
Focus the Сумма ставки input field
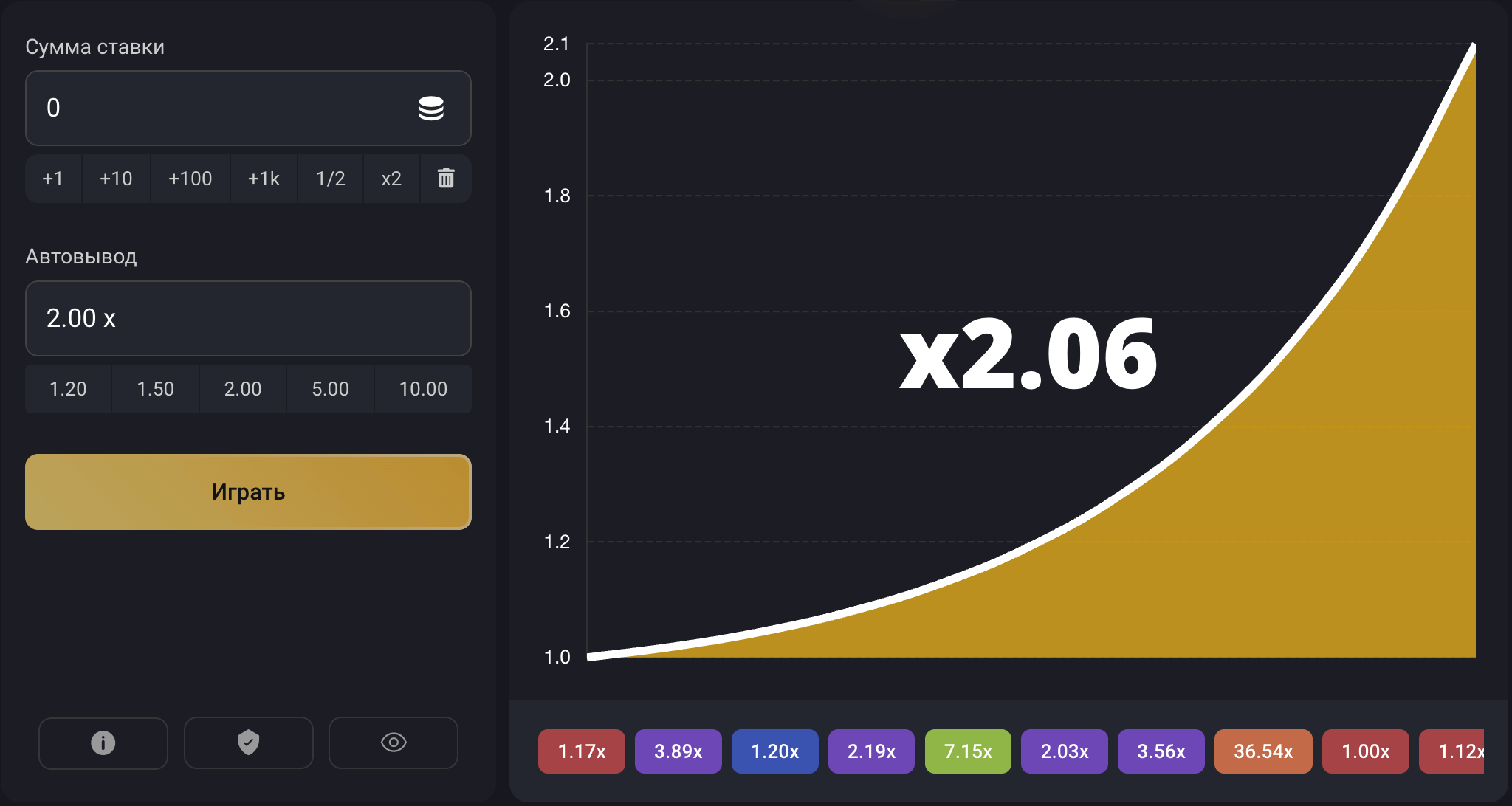click(x=248, y=108)
